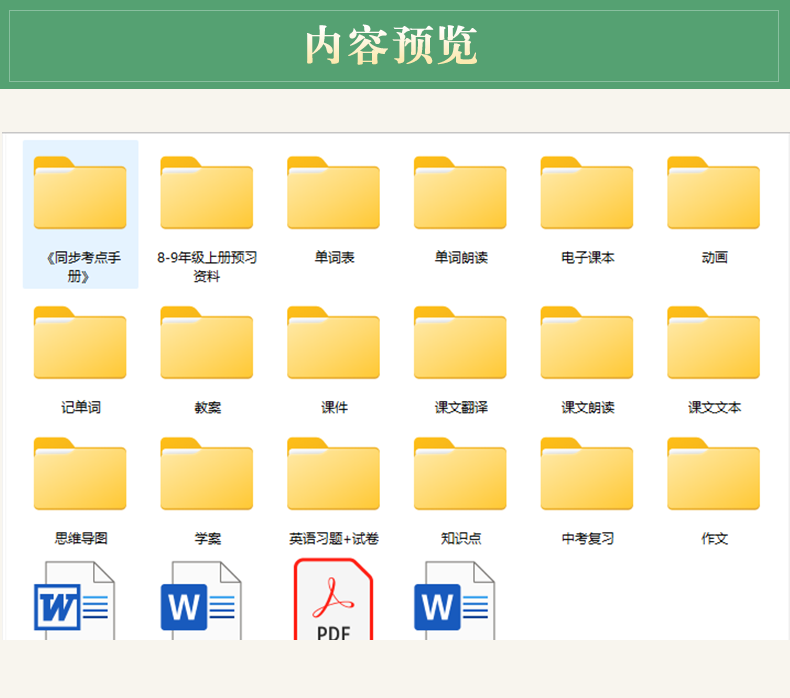
Task: Click the 英语习题+试卷 folder icon
Action: click(334, 474)
